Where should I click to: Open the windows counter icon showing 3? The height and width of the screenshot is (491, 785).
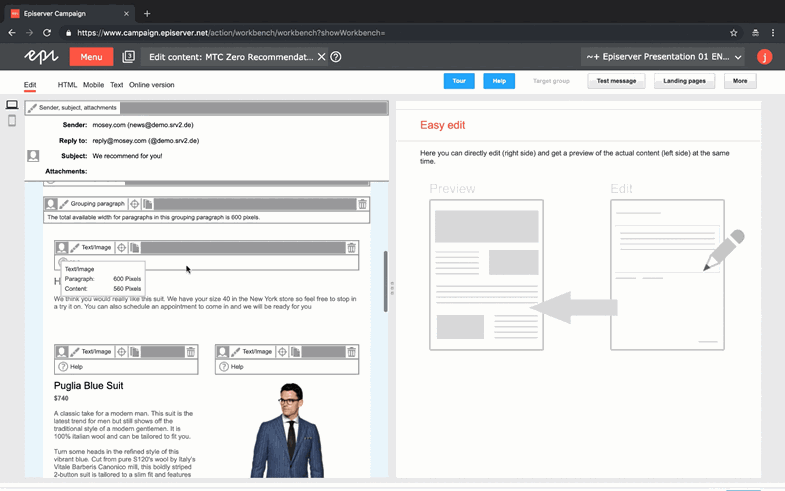[x=128, y=57]
